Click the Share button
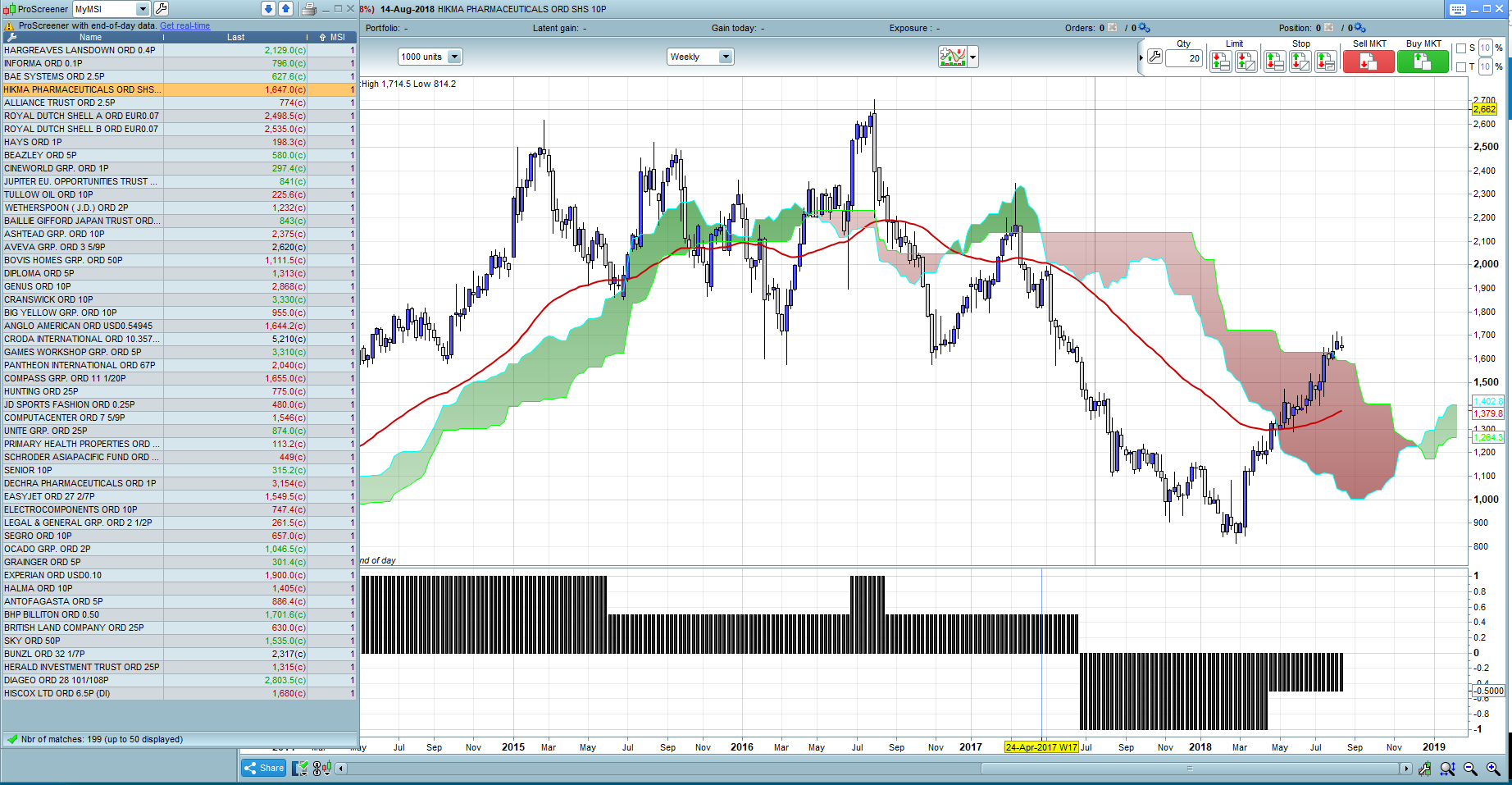The image size is (1512, 785). [x=264, y=769]
